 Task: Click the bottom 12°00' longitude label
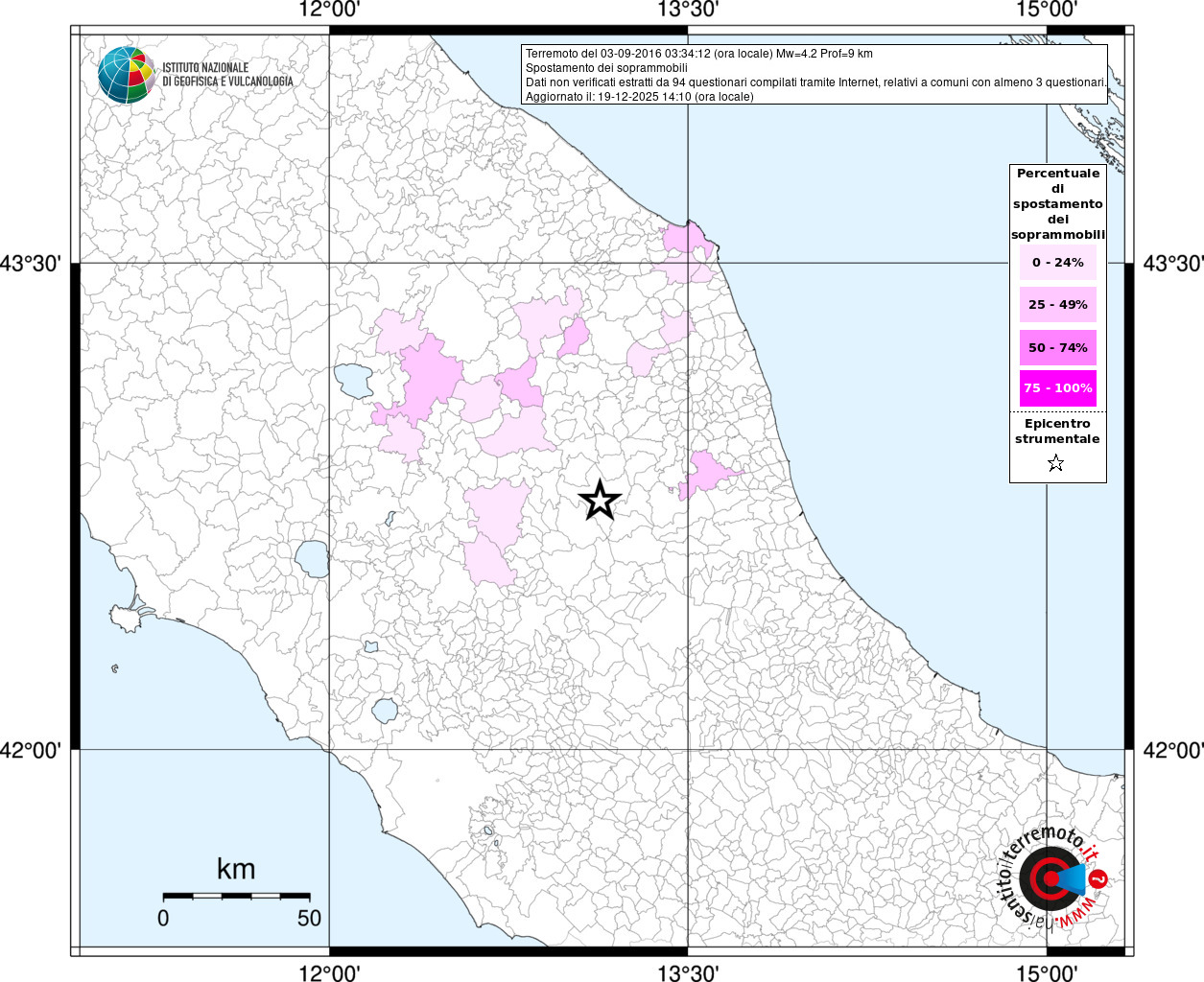point(329,973)
